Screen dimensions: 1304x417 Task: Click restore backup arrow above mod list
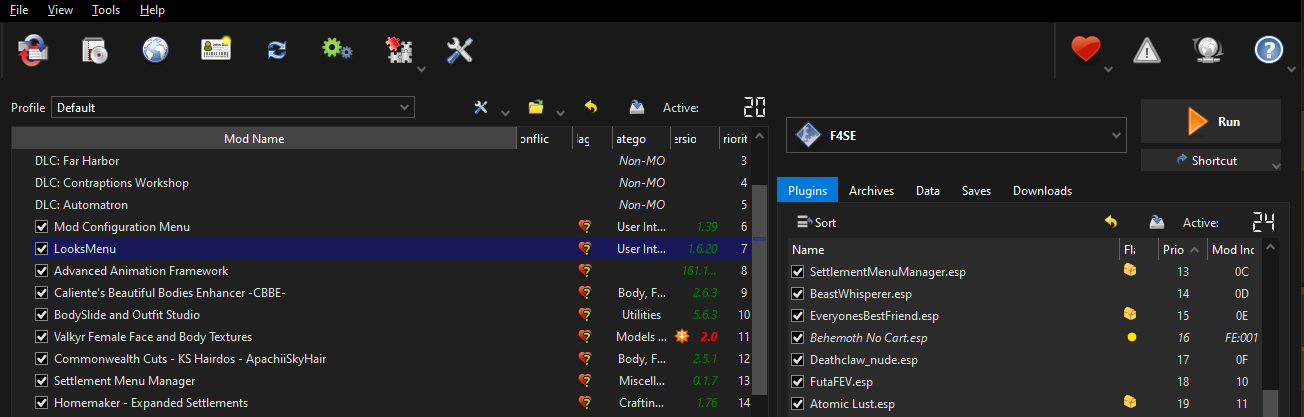pos(591,107)
